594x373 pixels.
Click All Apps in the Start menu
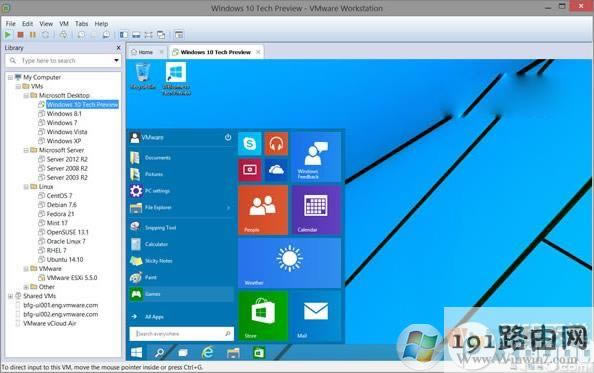(x=154, y=317)
